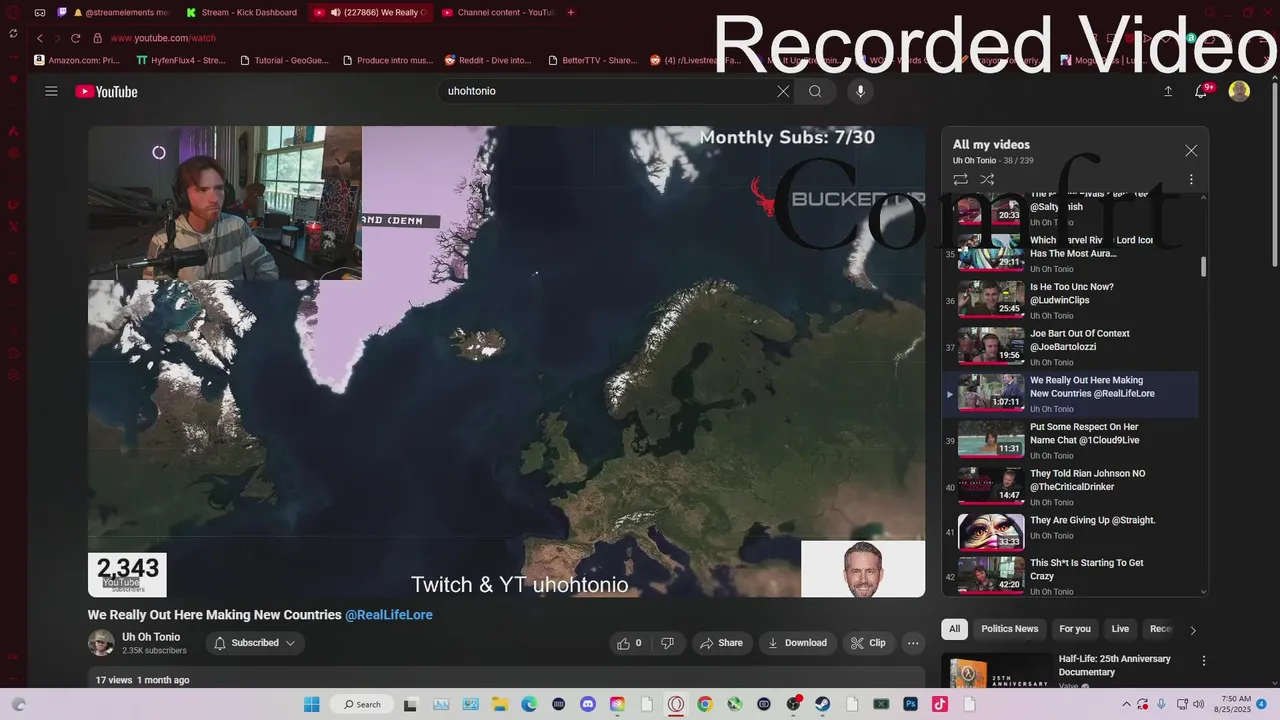Open the Create upload icon
The height and width of the screenshot is (720, 1280).
(x=1168, y=91)
